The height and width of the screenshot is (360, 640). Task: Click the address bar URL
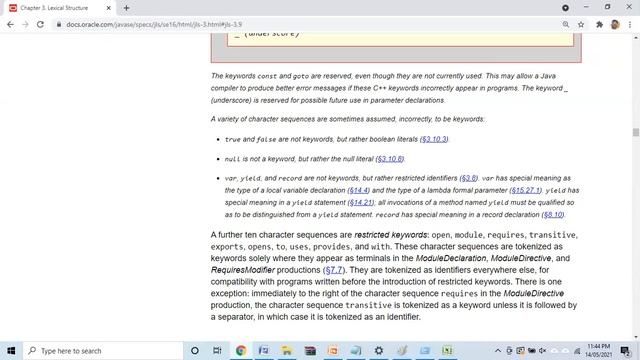154,24
